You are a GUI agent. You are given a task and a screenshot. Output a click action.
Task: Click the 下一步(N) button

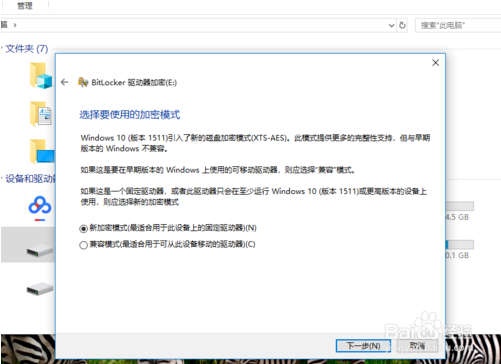tap(363, 346)
